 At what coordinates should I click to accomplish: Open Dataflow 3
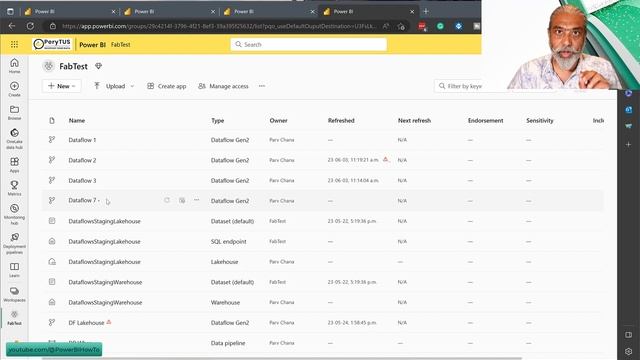[82, 180]
